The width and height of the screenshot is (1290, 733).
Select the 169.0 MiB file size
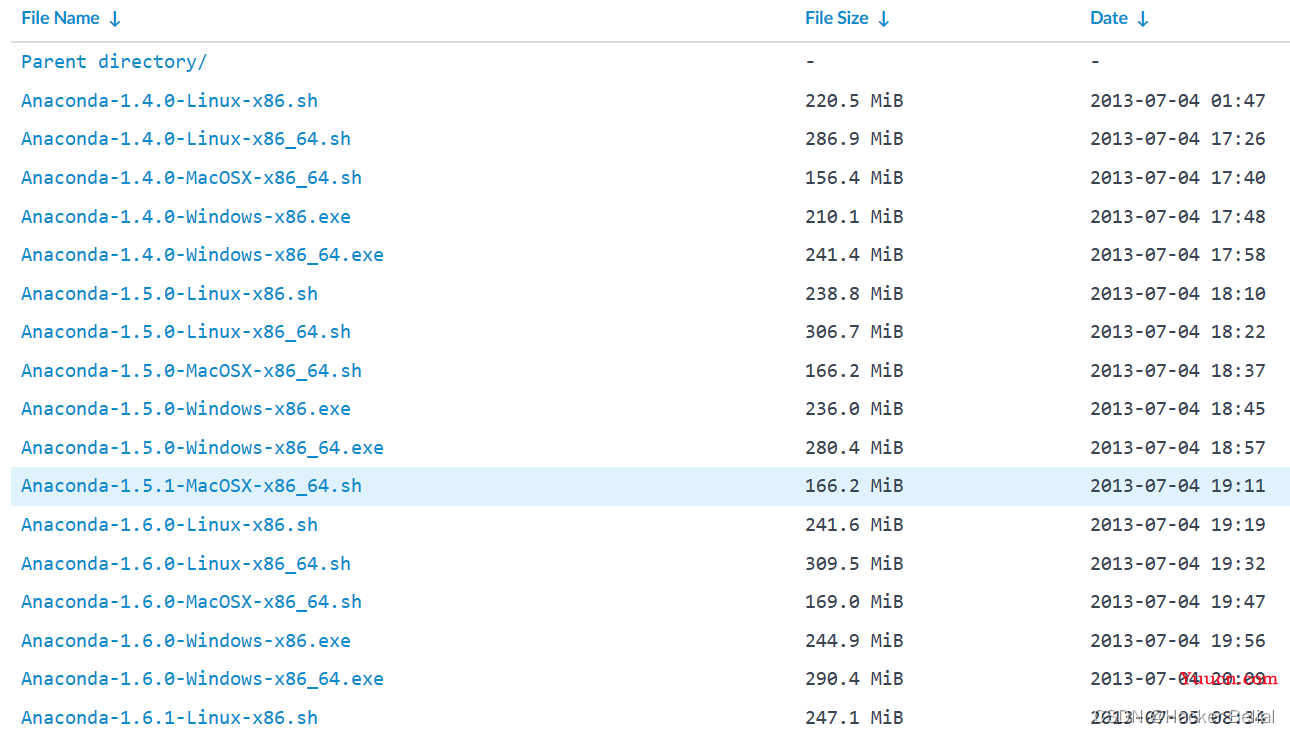click(x=854, y=602)
